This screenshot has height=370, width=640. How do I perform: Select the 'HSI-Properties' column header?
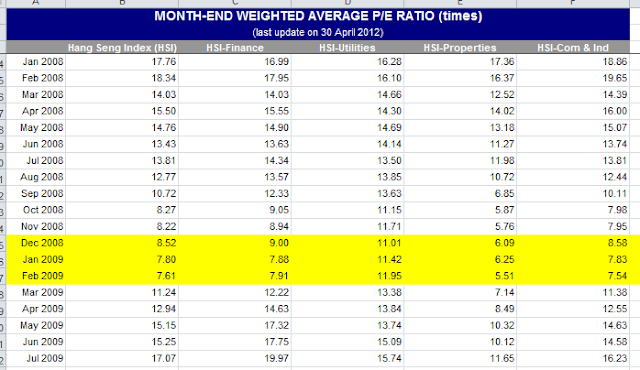tap(460, 48)
